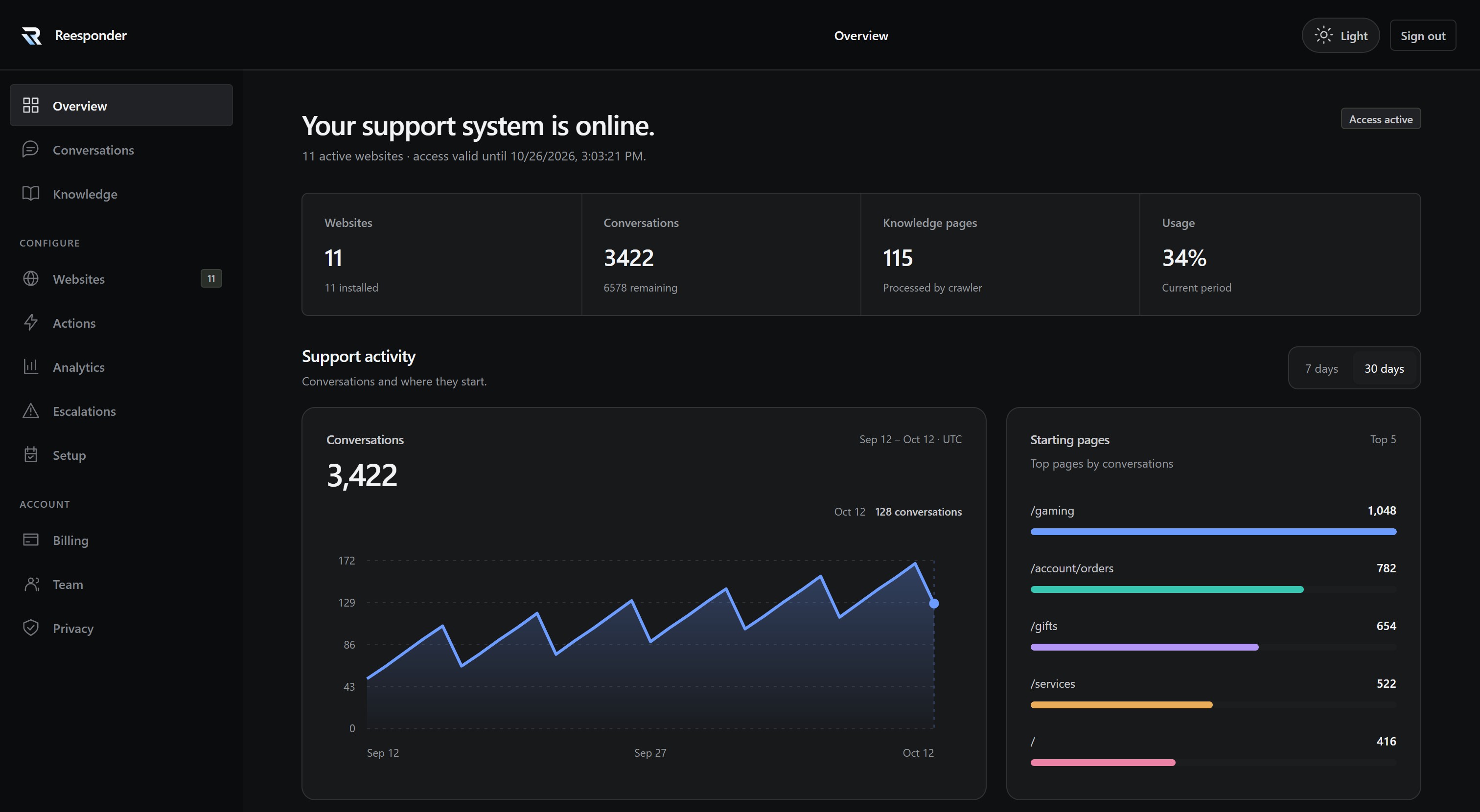The height and width of the screenshot is (812, 1480).
Task: Click the Websites stat card
Action: 442,254
